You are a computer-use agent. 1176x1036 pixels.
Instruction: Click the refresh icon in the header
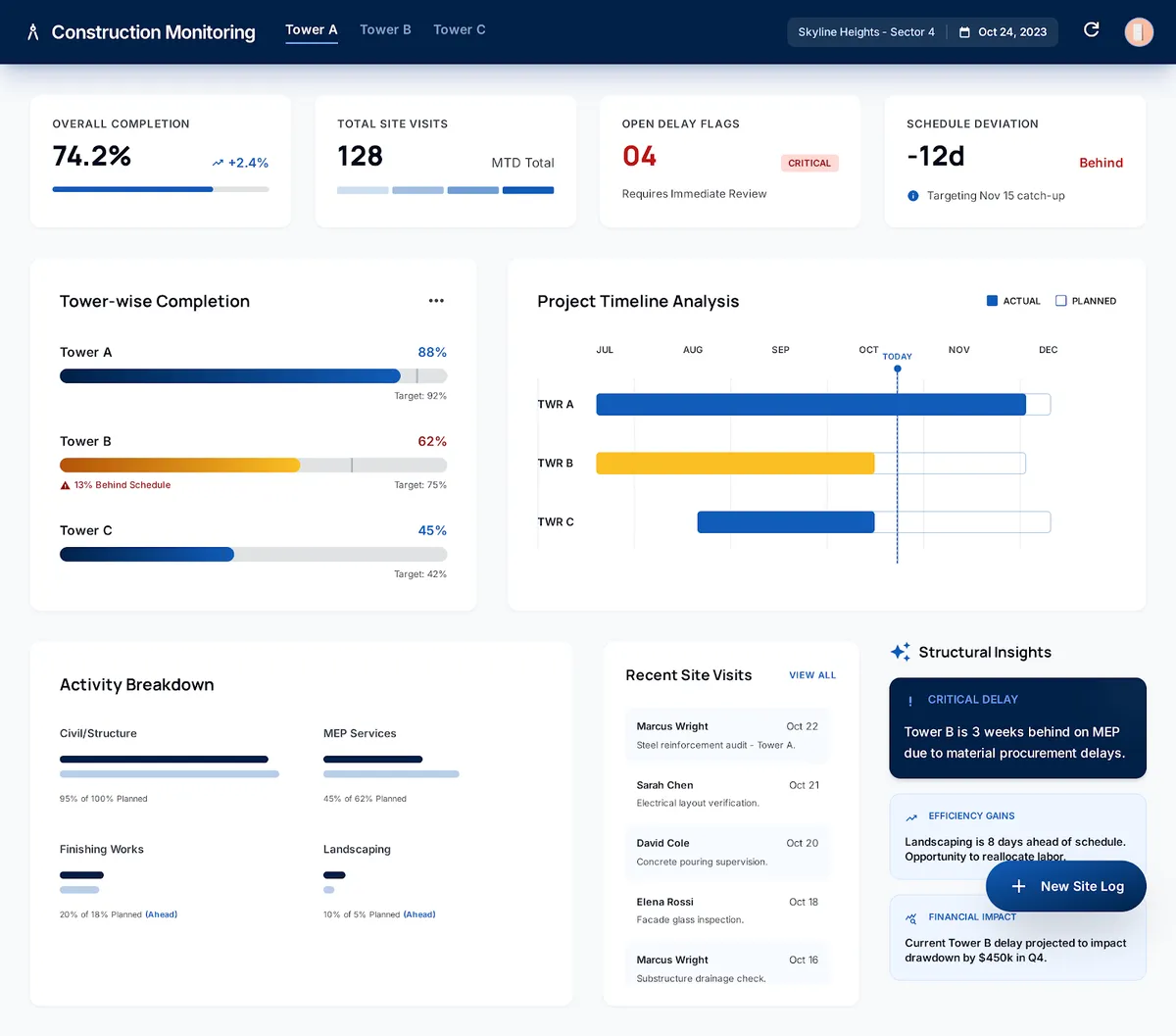pyautogui.click(x=1091, y=29)
